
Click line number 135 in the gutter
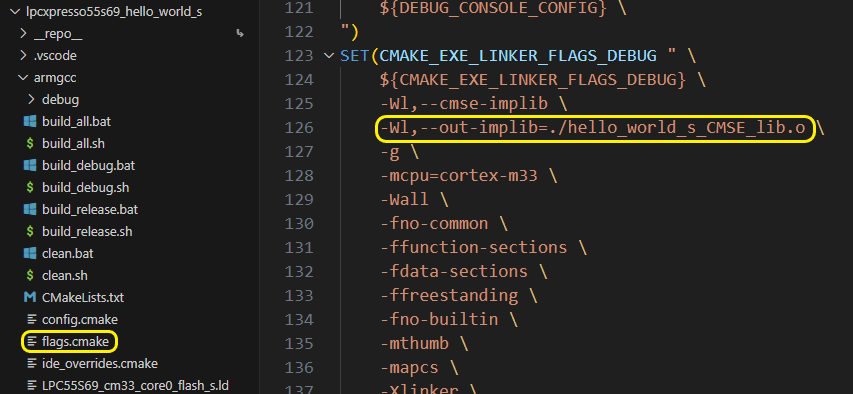tap(299, 343)
